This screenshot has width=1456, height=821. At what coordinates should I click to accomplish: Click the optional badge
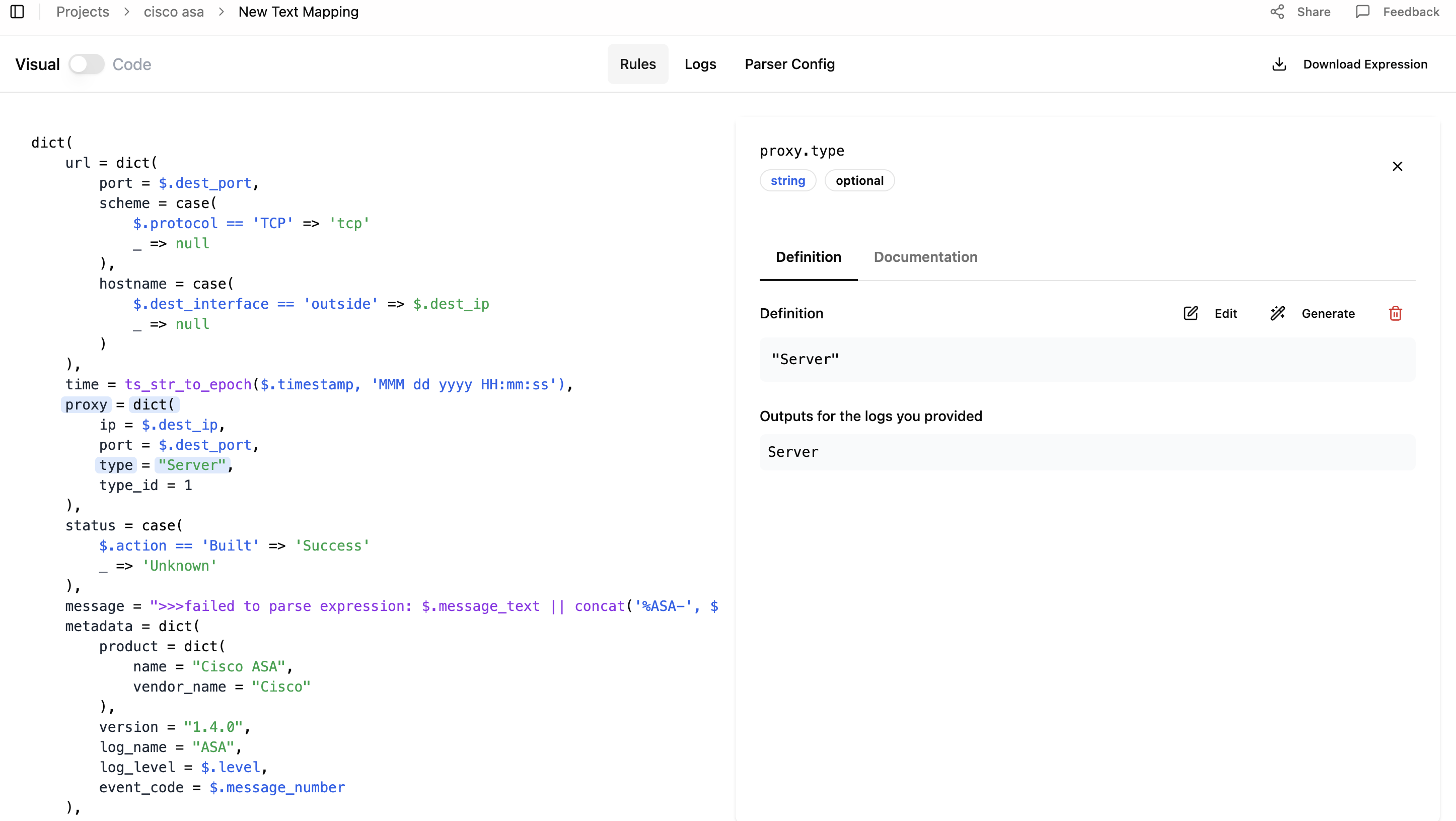(859, 181)
